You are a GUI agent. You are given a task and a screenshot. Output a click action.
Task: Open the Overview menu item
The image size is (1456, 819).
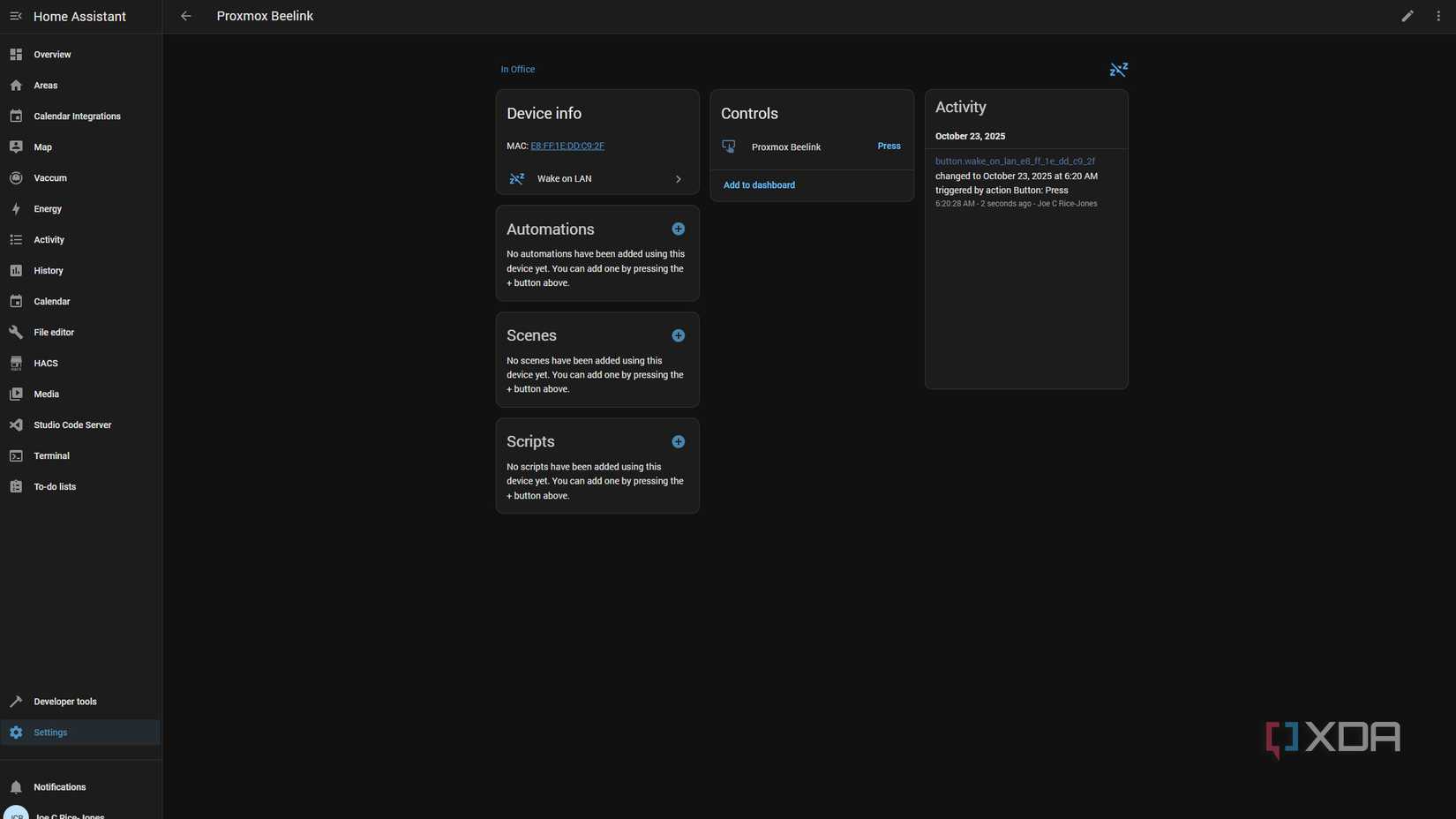pyautogui.click(x=80, y=55)
